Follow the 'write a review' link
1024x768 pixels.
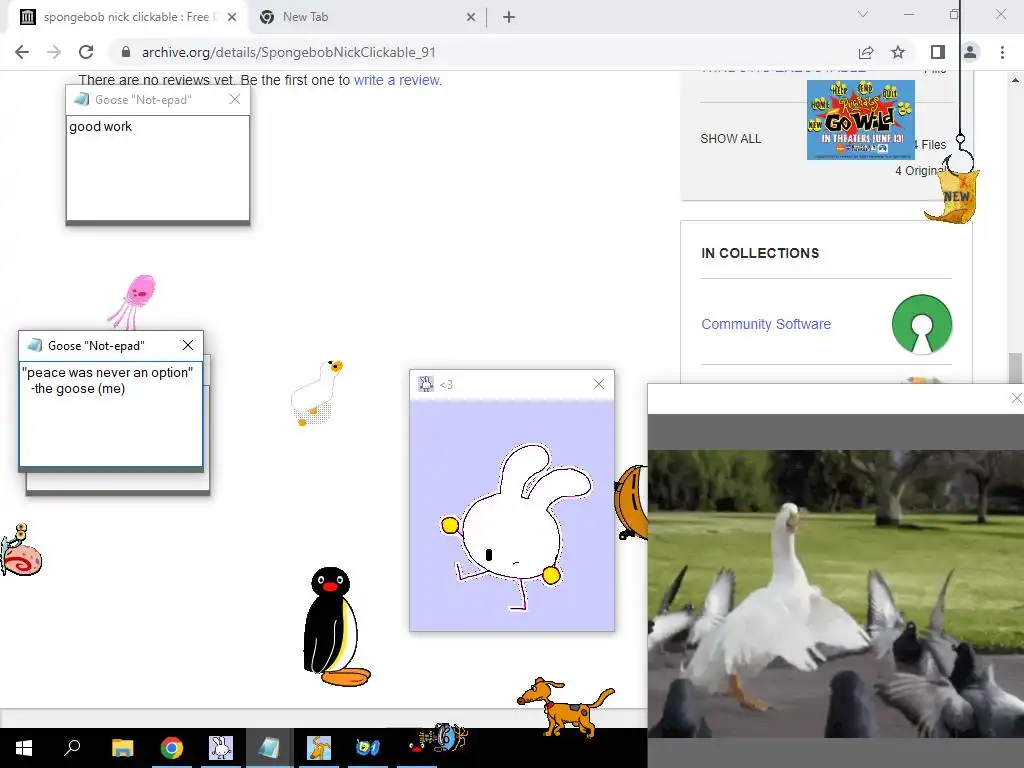pyautogui.click(x=396, y=80)
